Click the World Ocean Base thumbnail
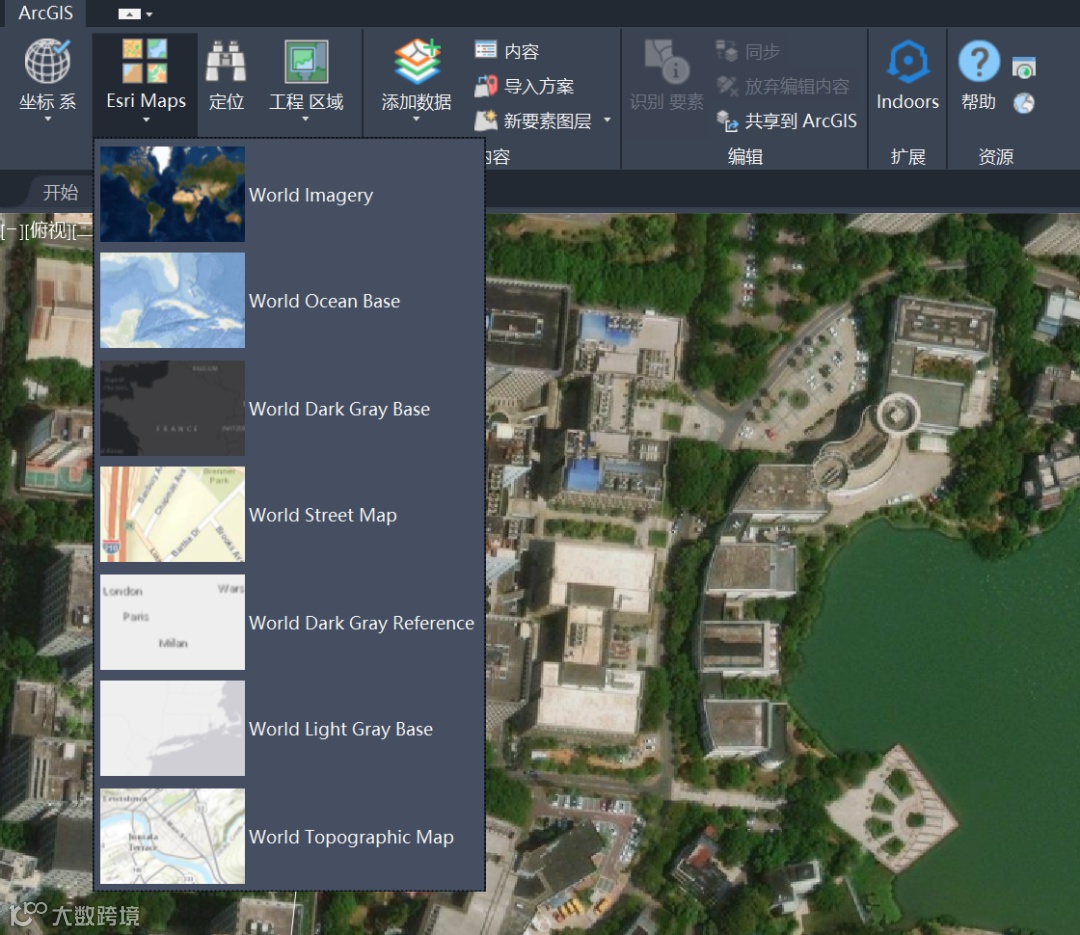 click(172, 300)
